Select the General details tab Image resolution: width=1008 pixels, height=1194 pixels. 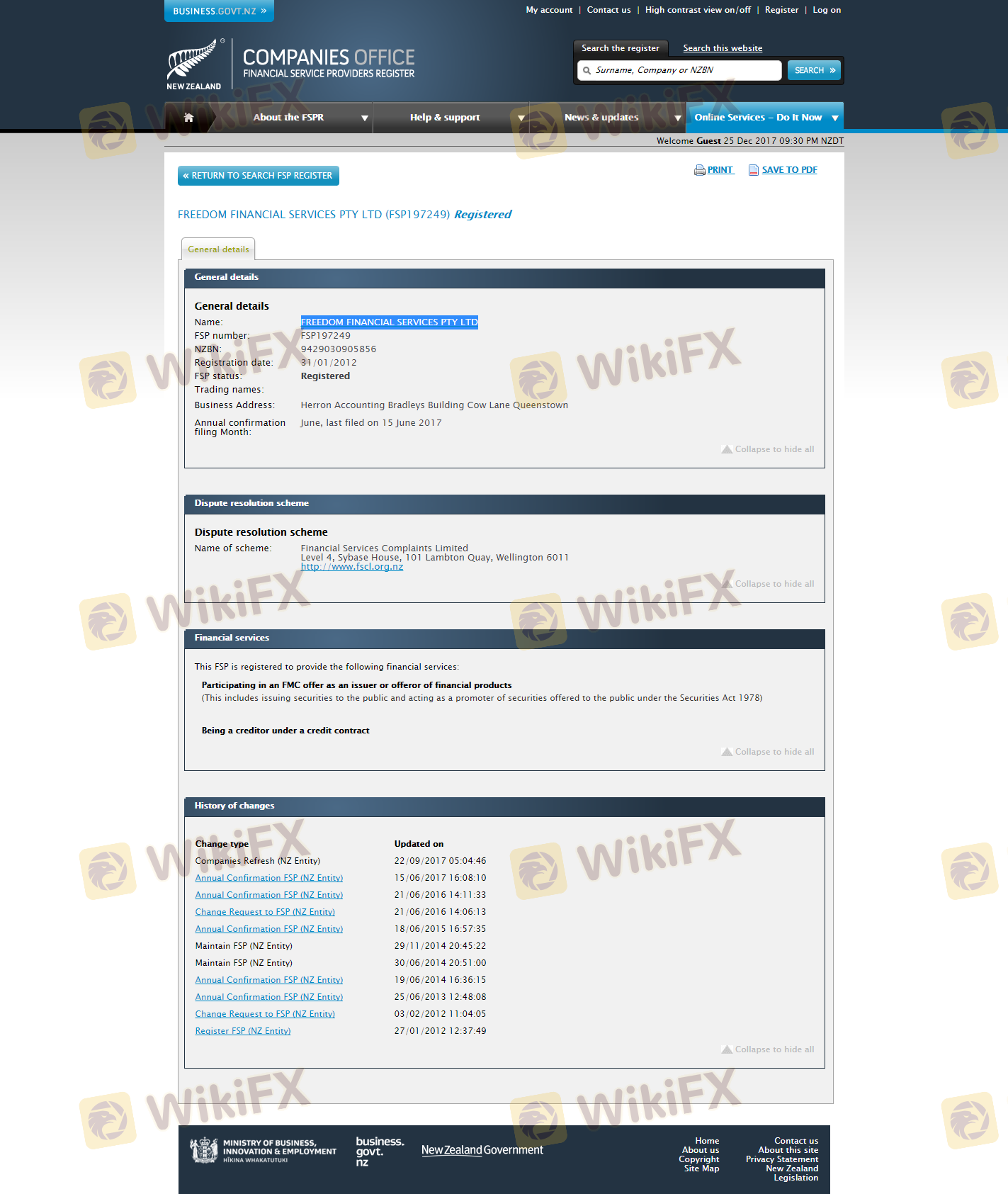218,249
